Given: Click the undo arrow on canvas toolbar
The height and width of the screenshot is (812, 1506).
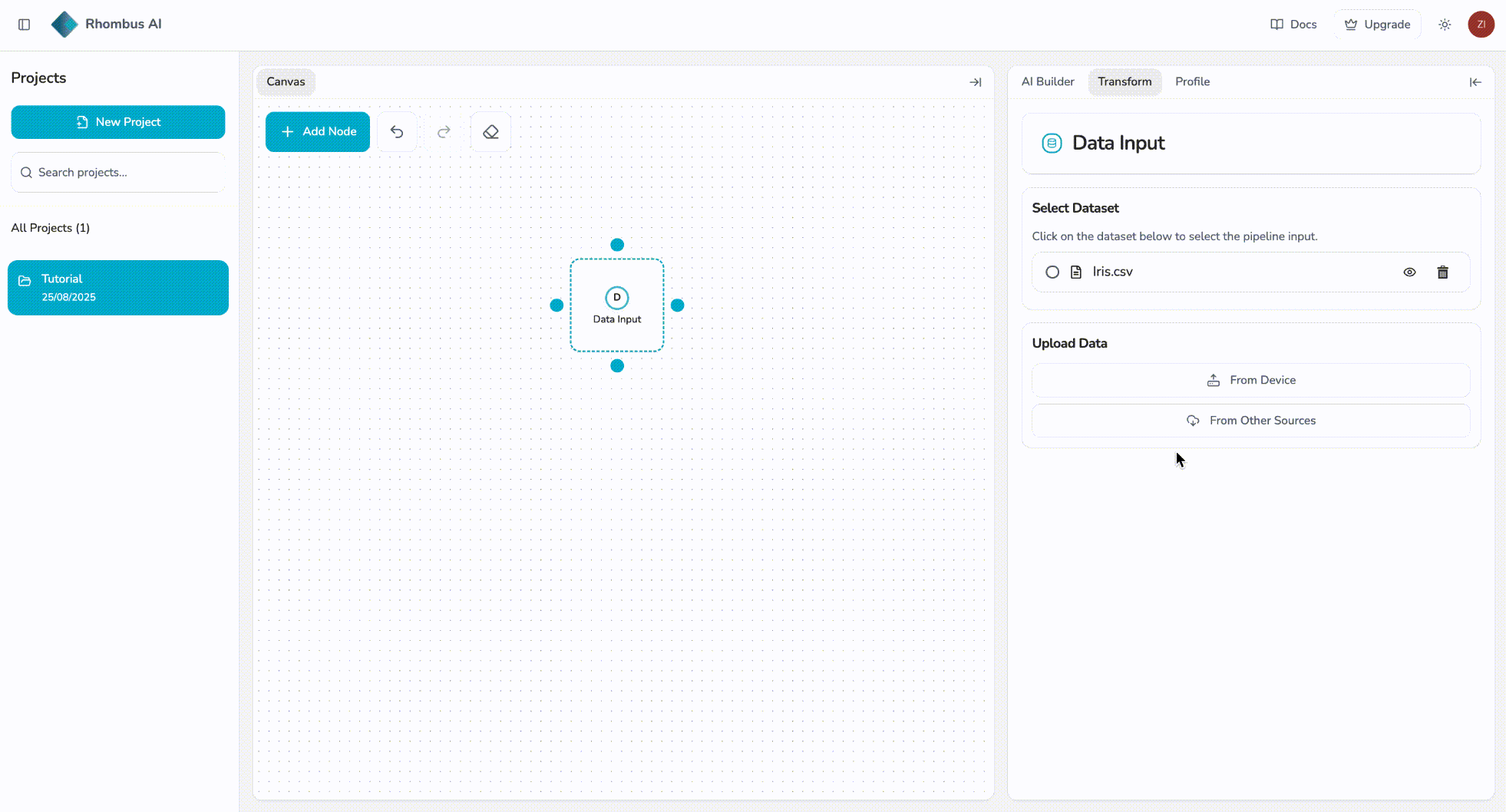Looking at the screenshot, I should pyautogui.click(x=397, y=132).
